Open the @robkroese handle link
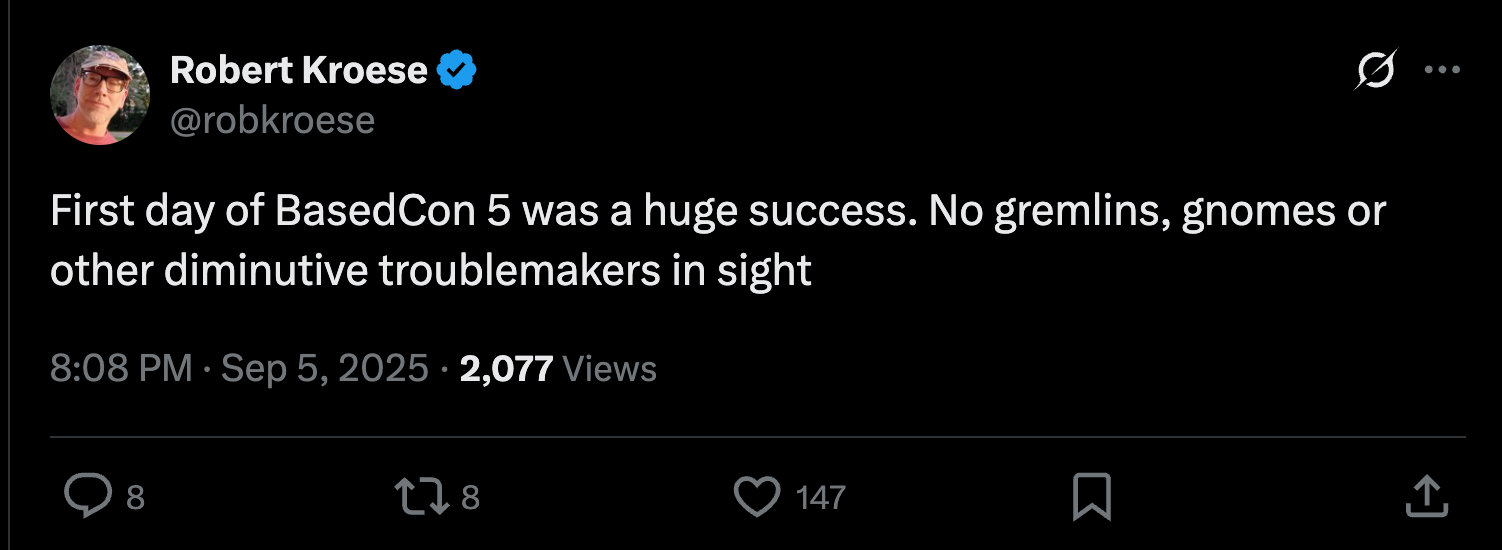1502x550 pixels. tap(272, 121)
